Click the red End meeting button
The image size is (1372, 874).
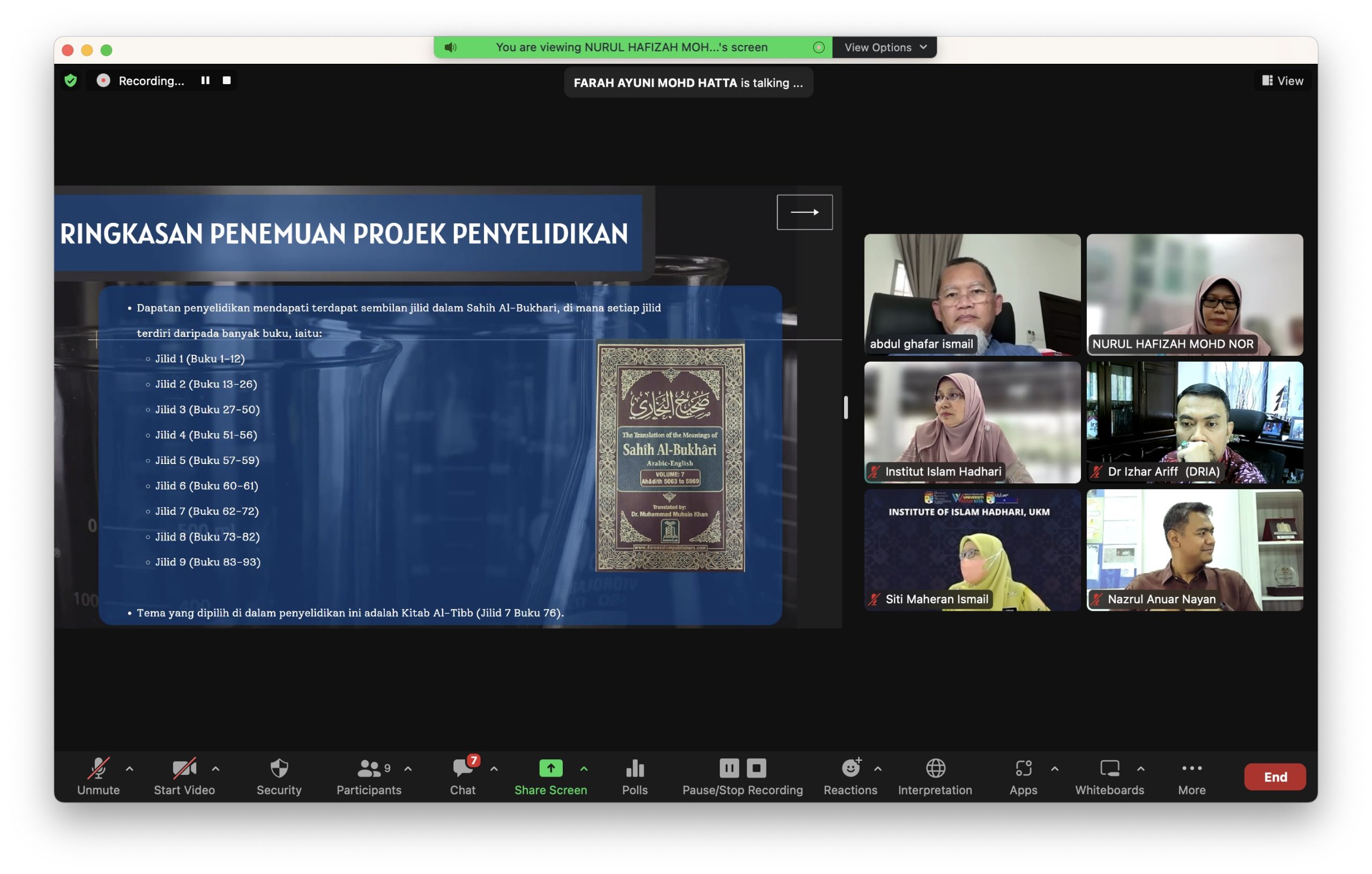click(x=1274, y=776)
